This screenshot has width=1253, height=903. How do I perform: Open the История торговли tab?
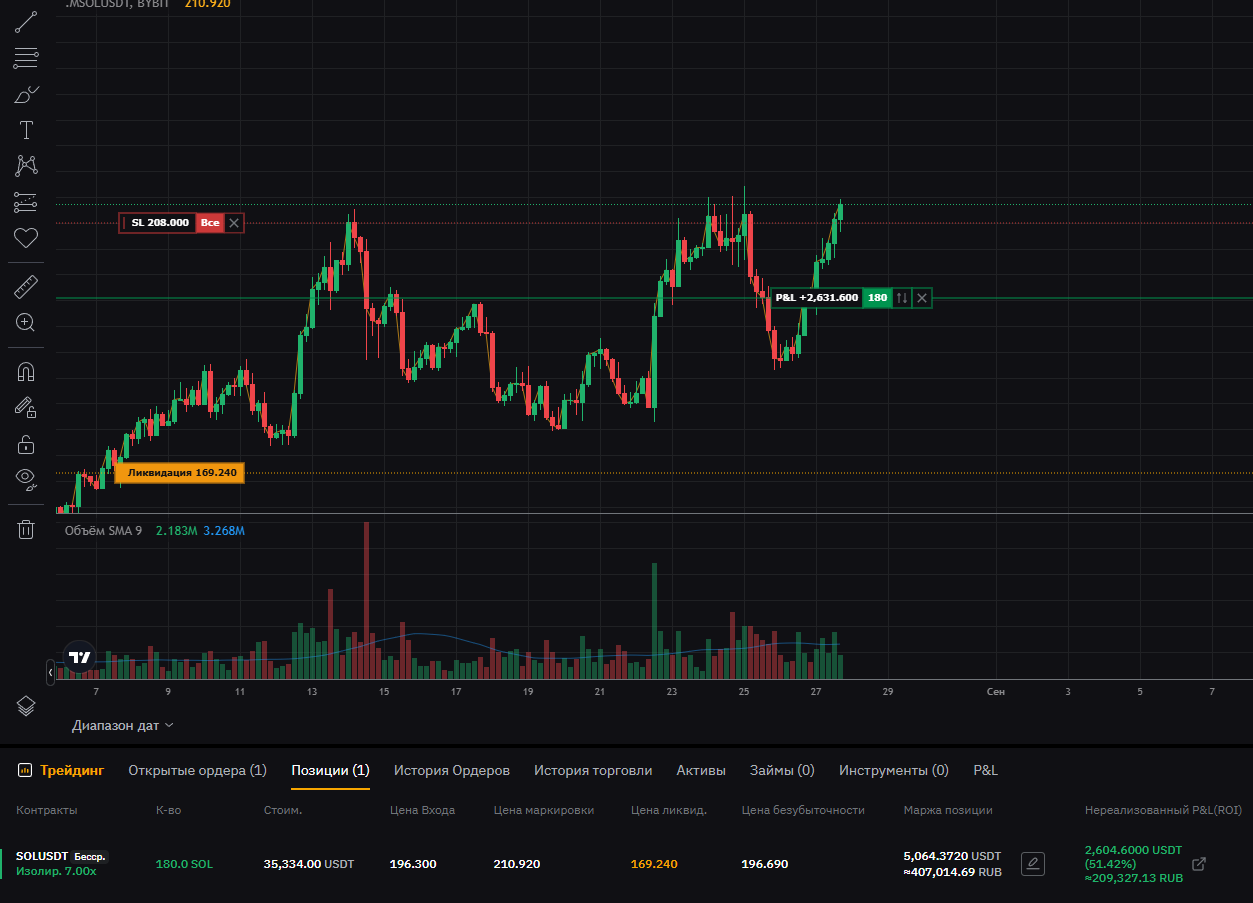592,770
